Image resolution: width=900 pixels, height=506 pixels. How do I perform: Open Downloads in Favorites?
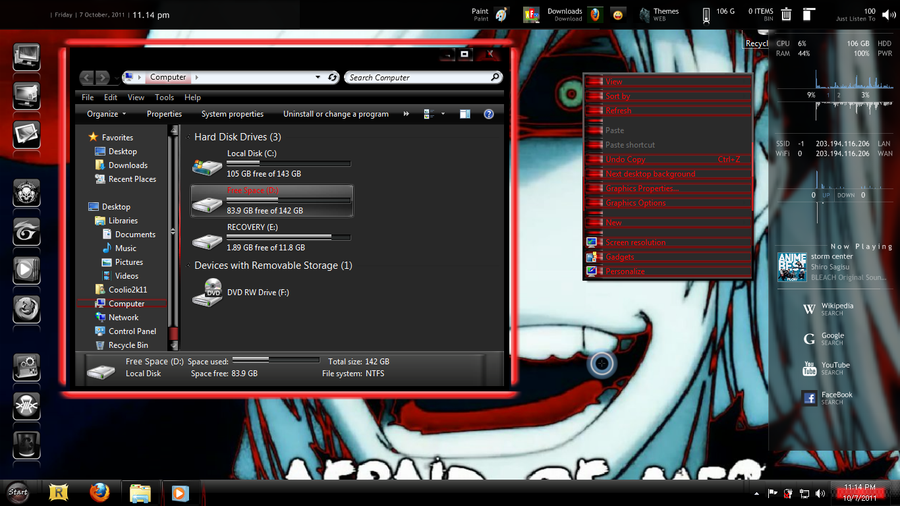pyautogui.click(x=121, y=165)
